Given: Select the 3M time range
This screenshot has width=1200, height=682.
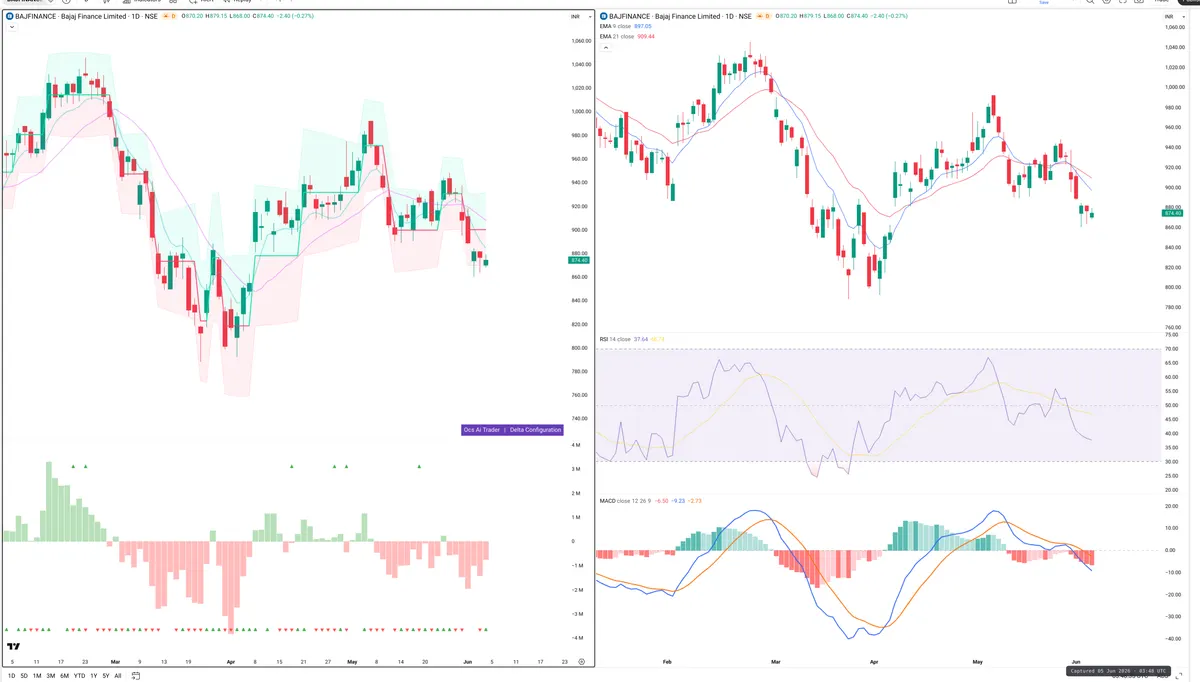Looking at the screenshot, I should [x=51, y=676].
